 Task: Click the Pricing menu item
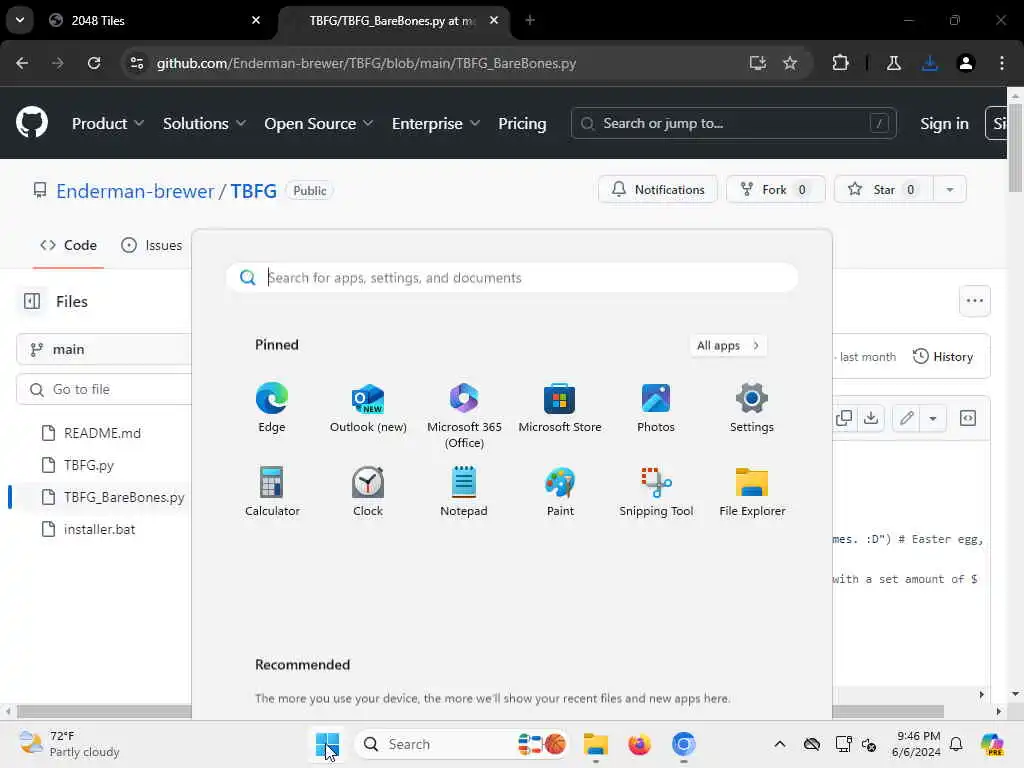click(522, 123)
